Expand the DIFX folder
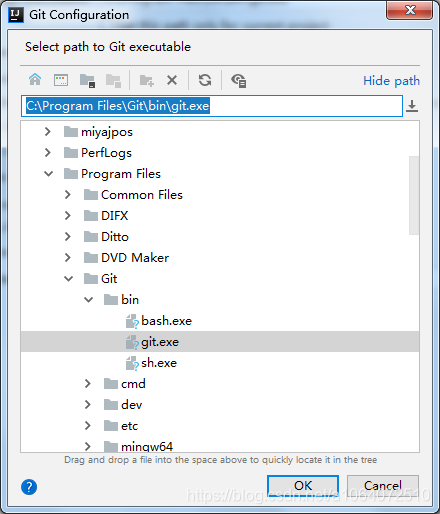 (x=68, y=216)
